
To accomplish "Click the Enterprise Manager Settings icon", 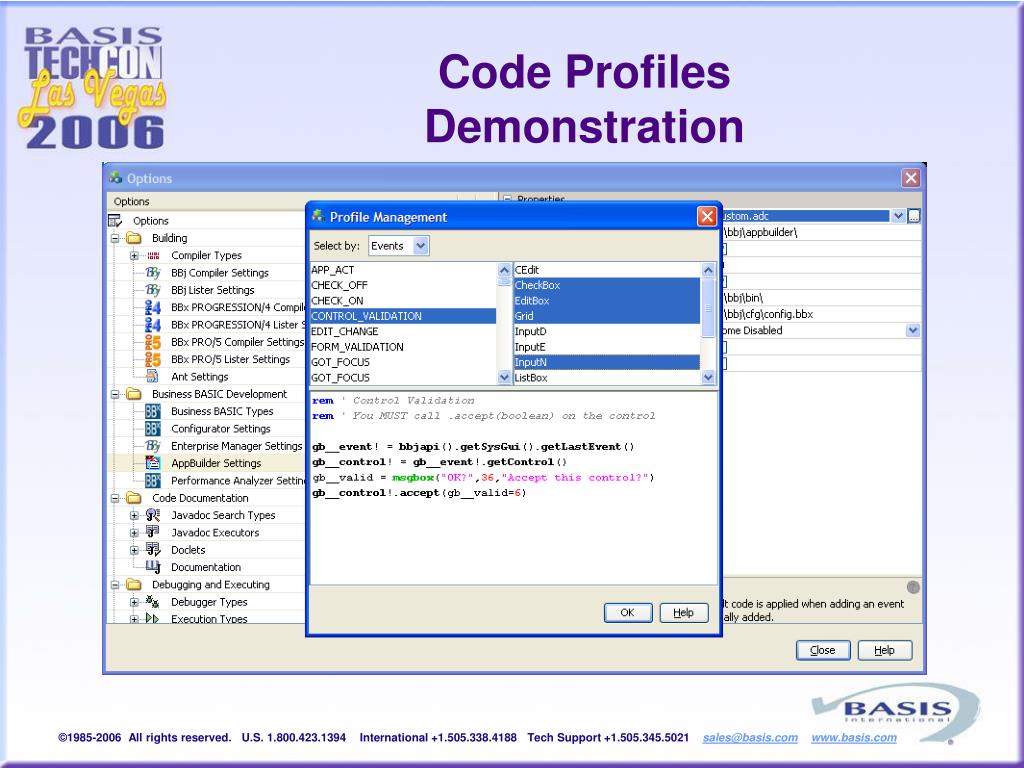I will [x=153, y=445].
